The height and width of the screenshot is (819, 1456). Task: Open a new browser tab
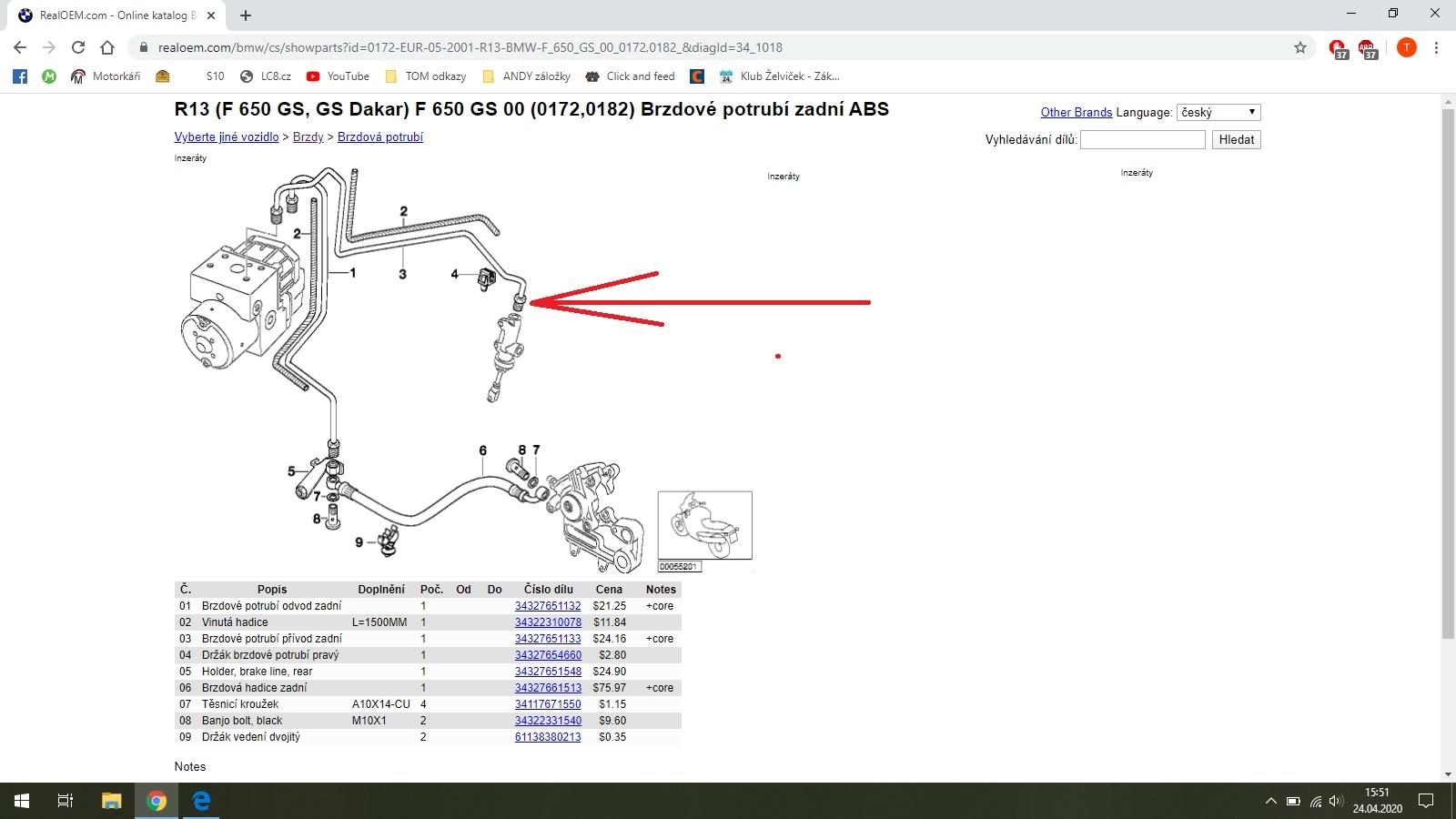(246, 15)
